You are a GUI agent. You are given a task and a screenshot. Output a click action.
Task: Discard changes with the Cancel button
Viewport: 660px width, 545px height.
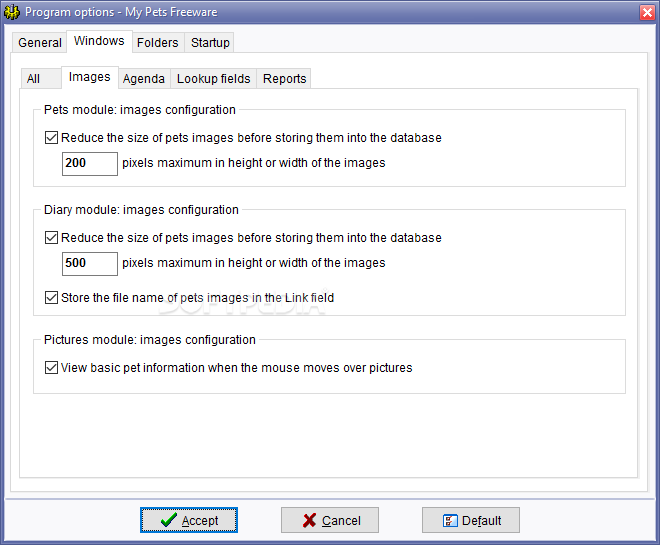(330, 520)
